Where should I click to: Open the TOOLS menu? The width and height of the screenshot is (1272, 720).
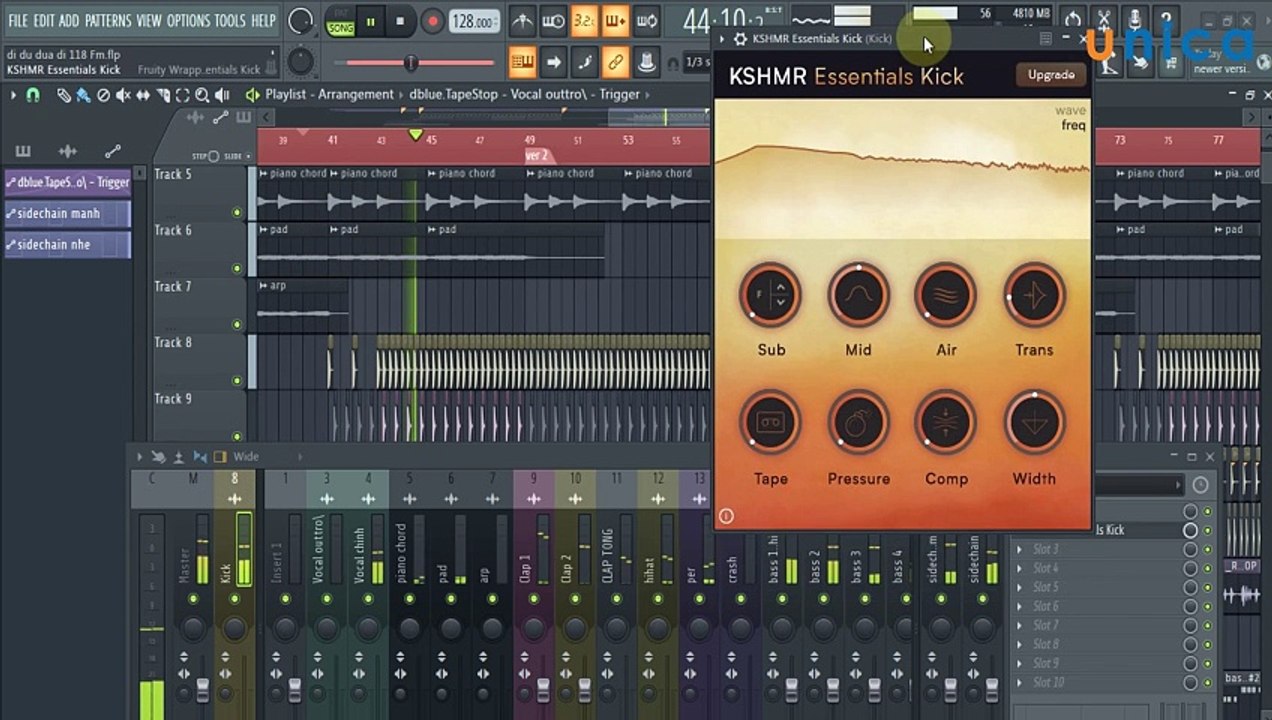[230, 20]
